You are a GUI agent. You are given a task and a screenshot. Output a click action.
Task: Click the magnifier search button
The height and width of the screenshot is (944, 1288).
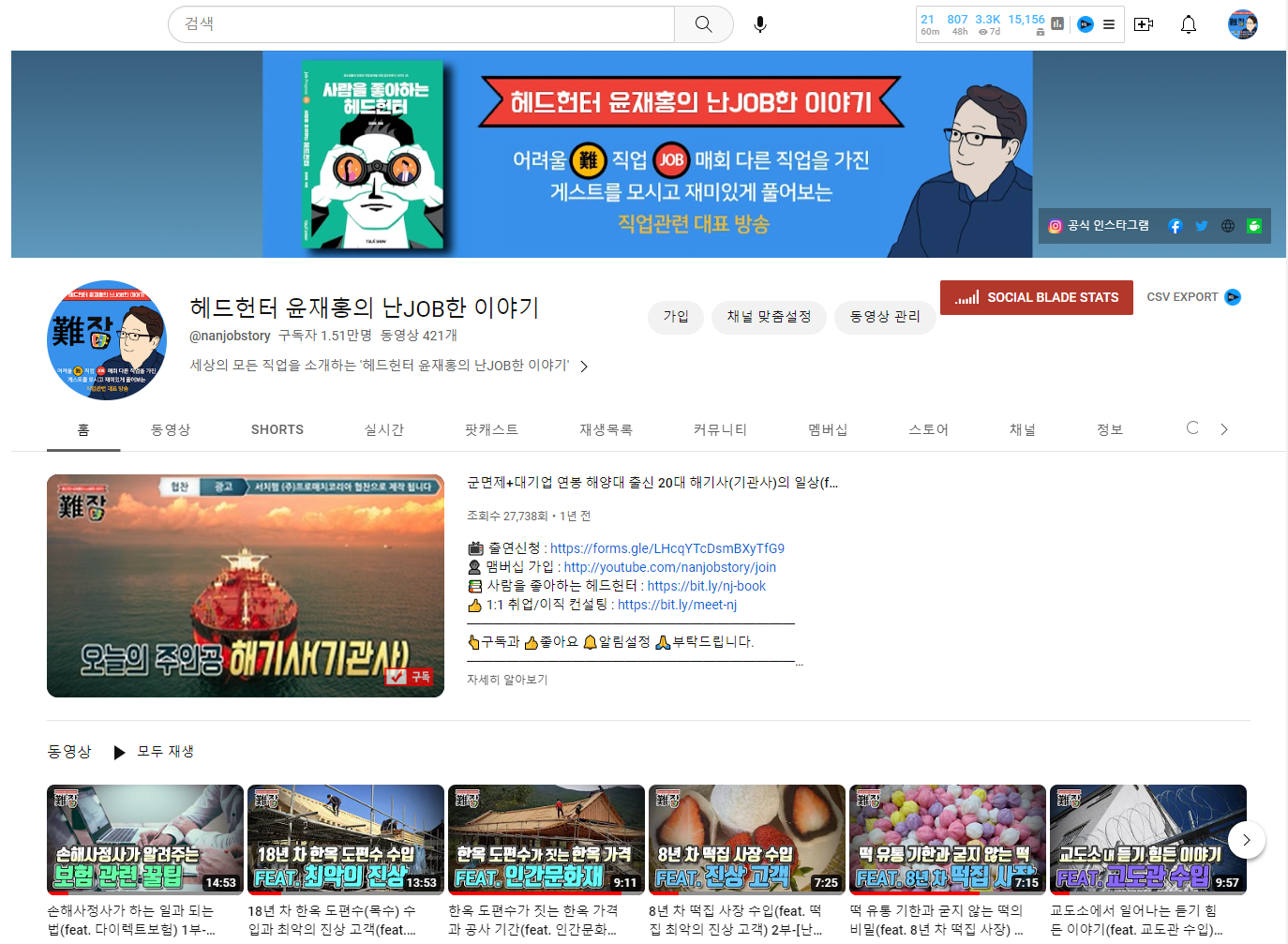pos(703,24)
